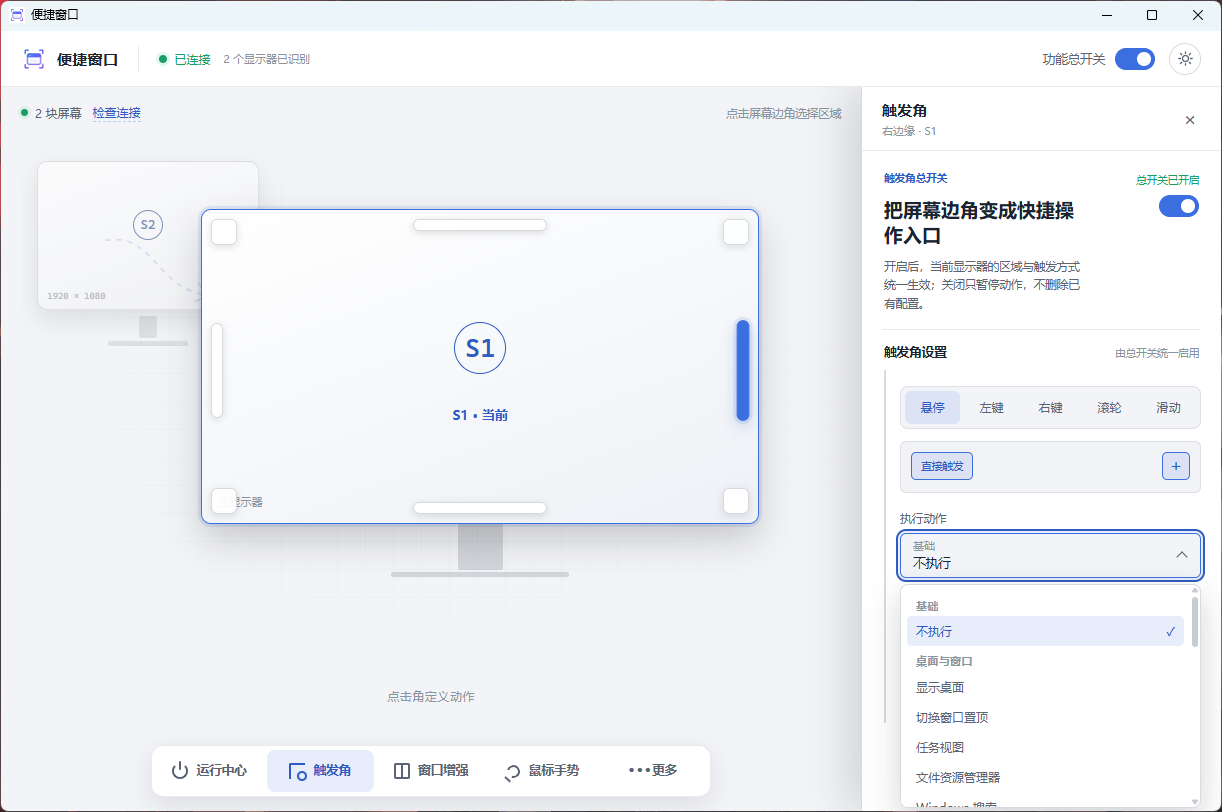Click the 便捷窗口 app logo icon
The height and width of the screenshot is (812, 1222).
(x=34, y=59)
